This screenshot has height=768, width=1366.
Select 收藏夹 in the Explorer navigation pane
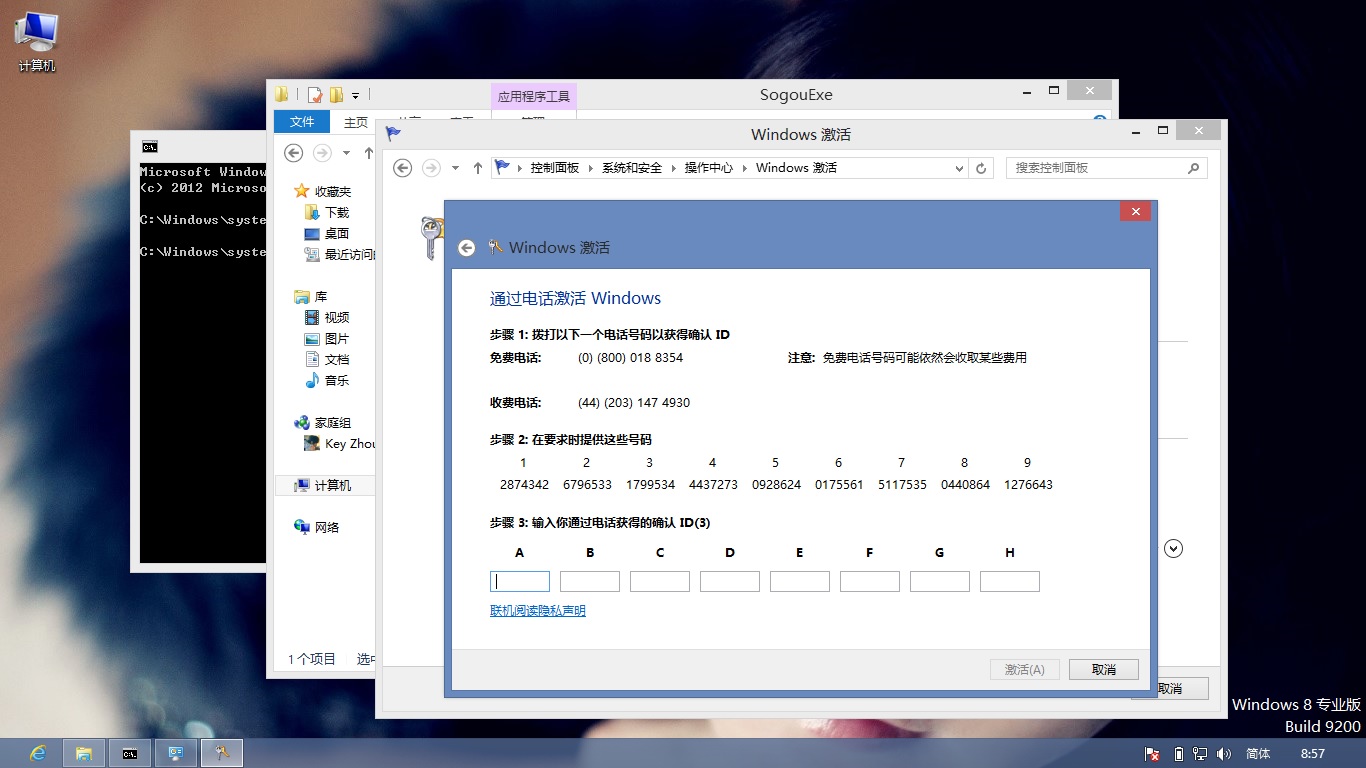(x=323, y=192)
